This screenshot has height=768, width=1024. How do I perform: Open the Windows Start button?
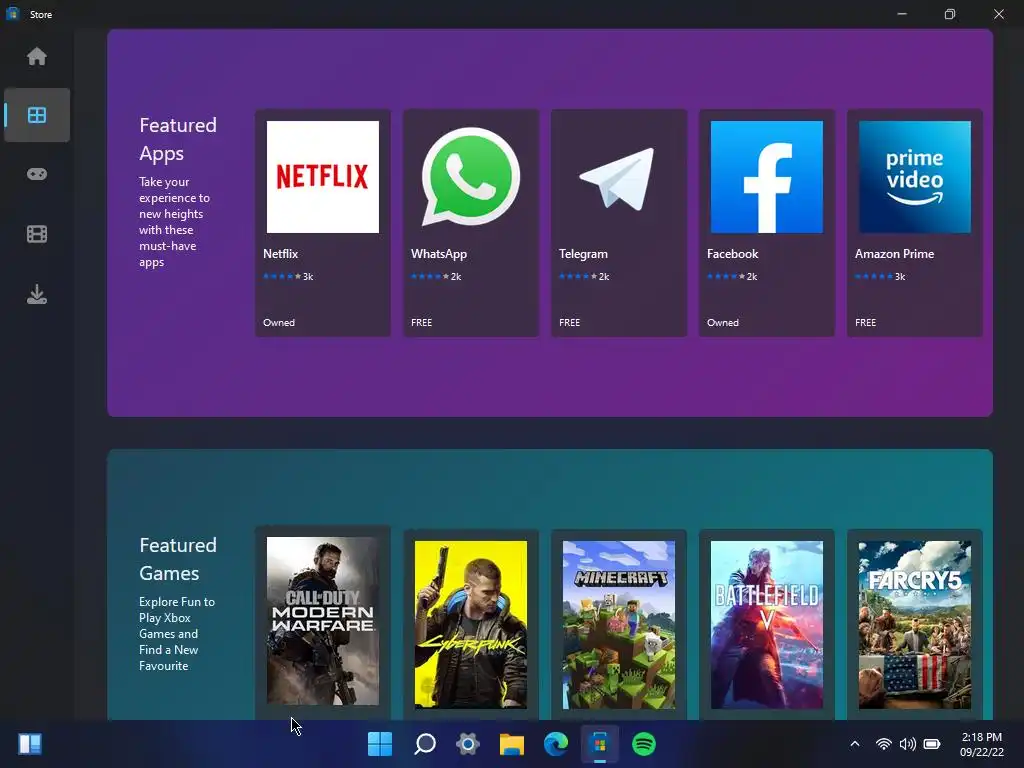coord(380,744)
